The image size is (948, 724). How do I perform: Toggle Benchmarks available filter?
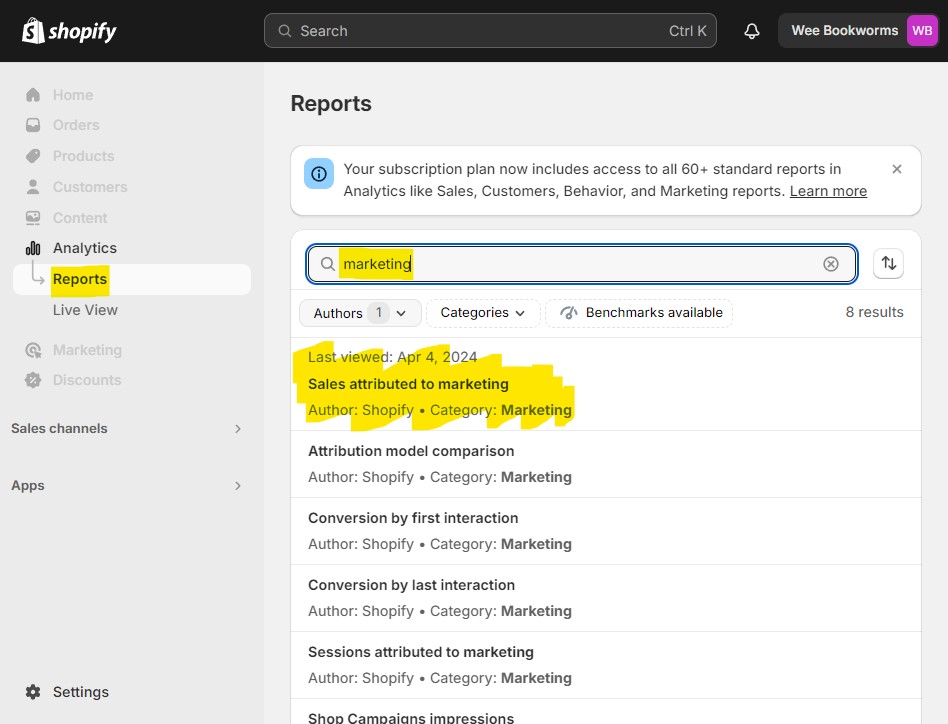pos(639,313)
